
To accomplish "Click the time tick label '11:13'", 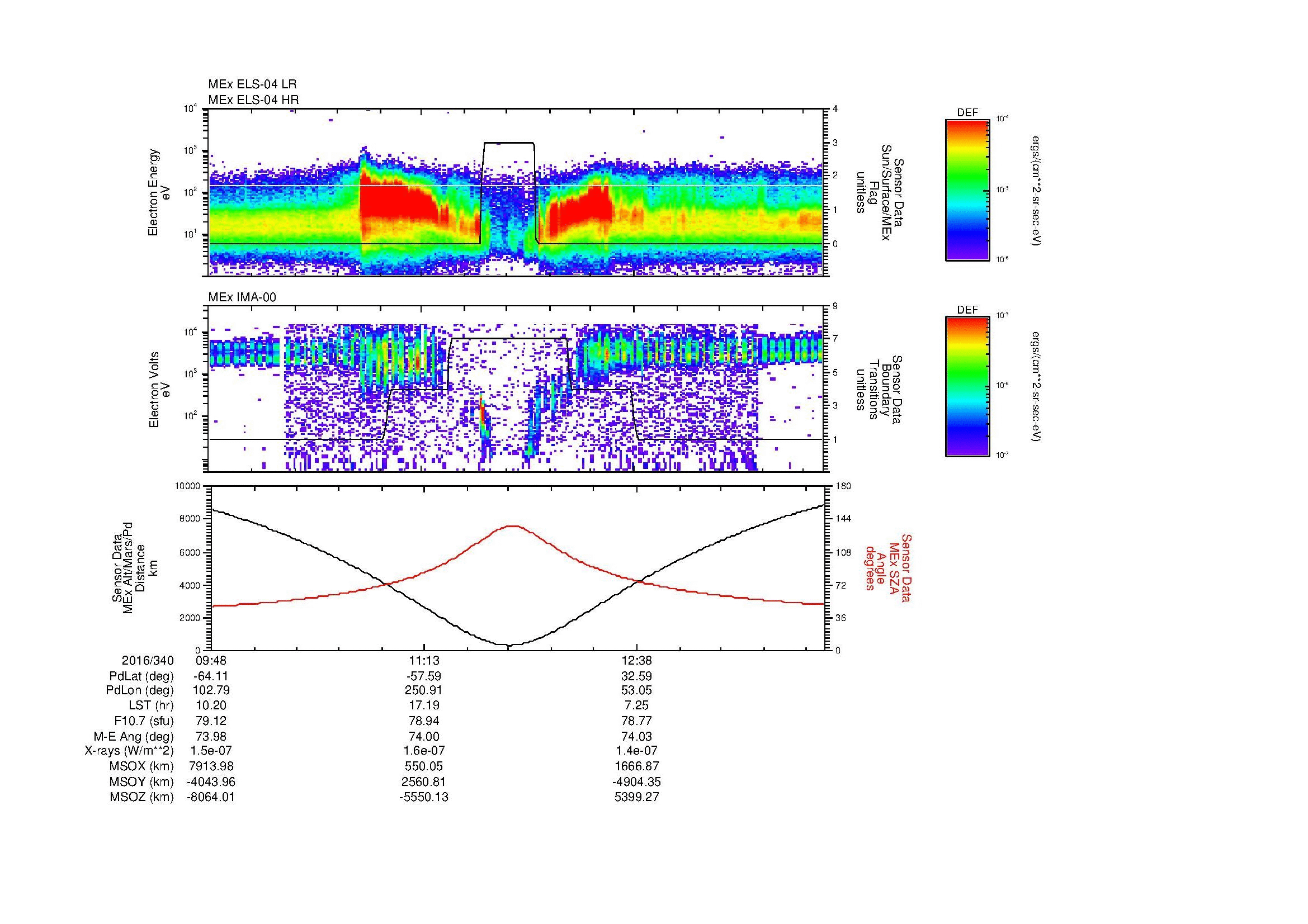I will pyautogui.click(x=424, y=661).
